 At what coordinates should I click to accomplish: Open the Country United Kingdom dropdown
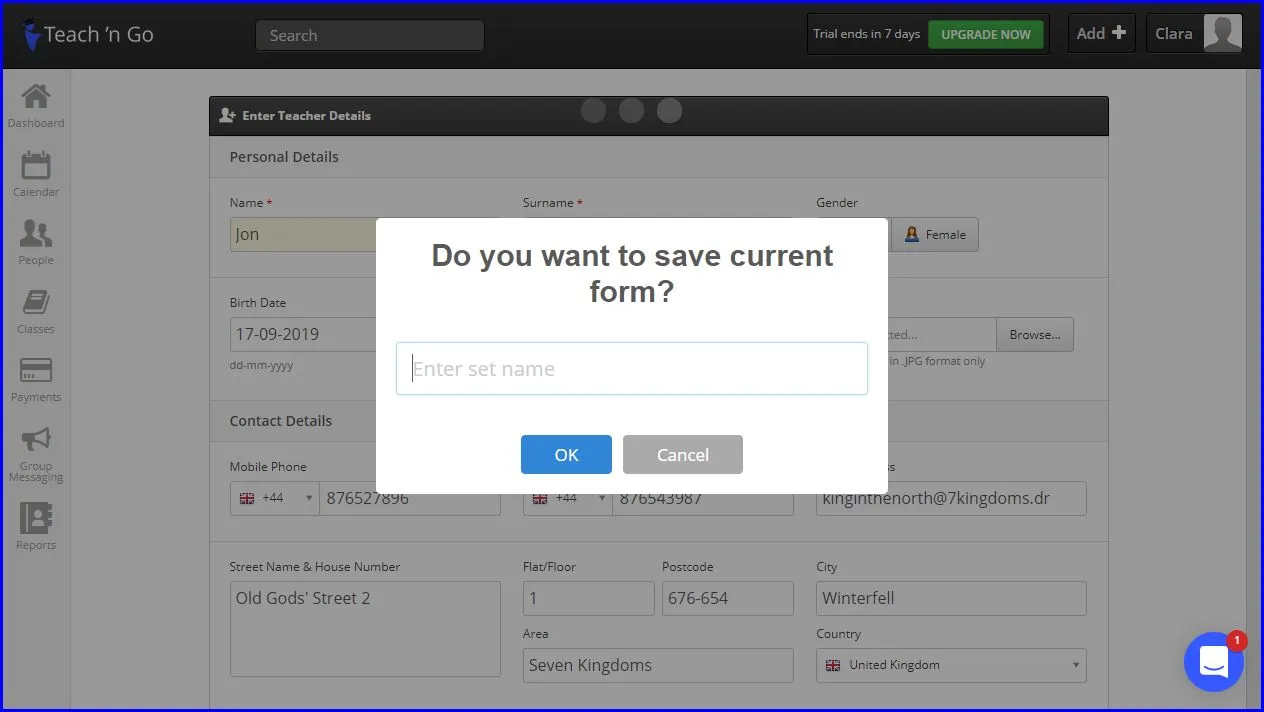951,665
